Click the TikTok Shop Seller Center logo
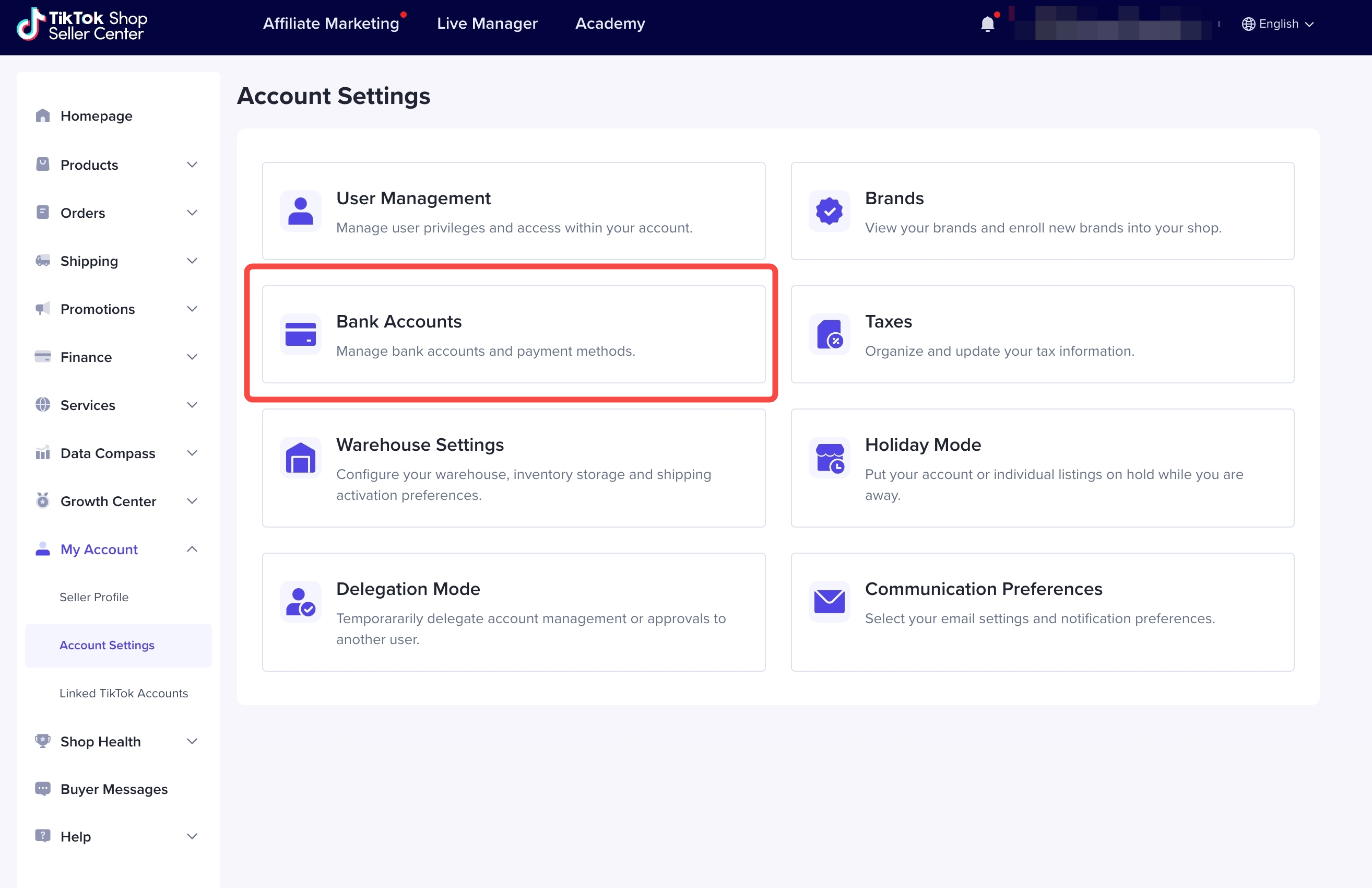Screen dimensions: 1372x888 click(82, 25)
